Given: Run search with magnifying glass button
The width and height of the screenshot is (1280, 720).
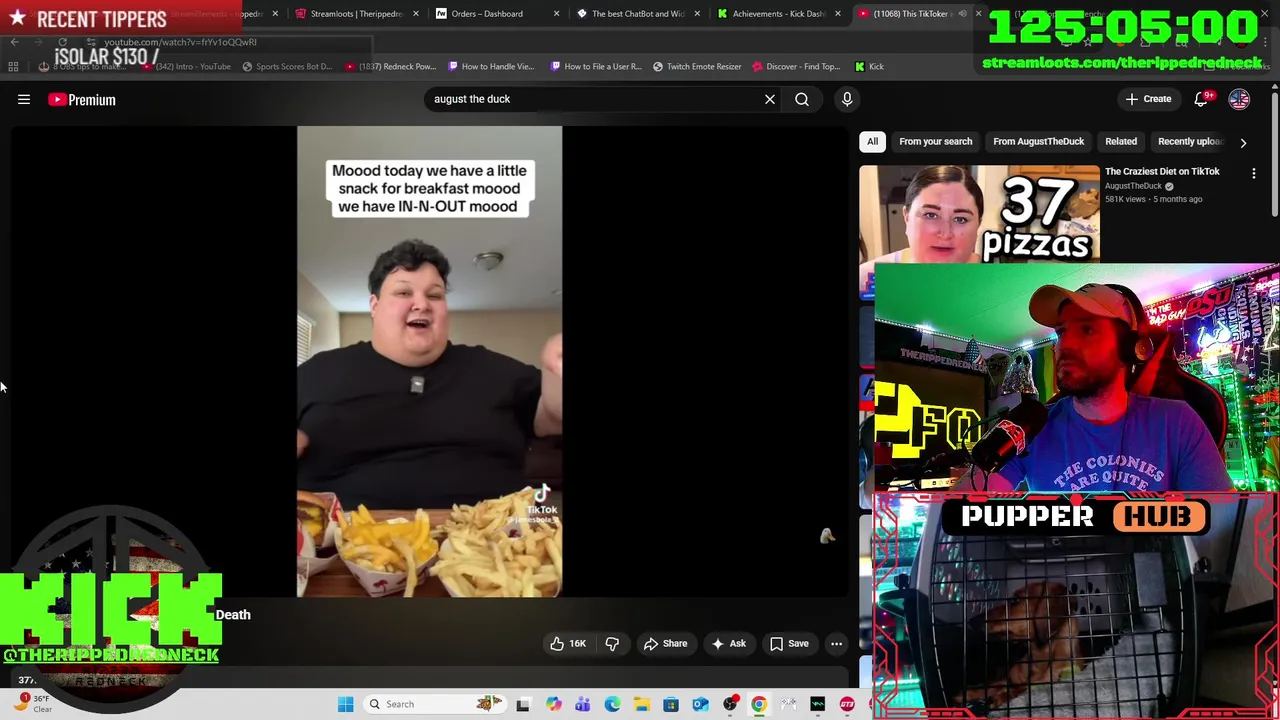Looking at the screenshot, I should click(802, 99).
